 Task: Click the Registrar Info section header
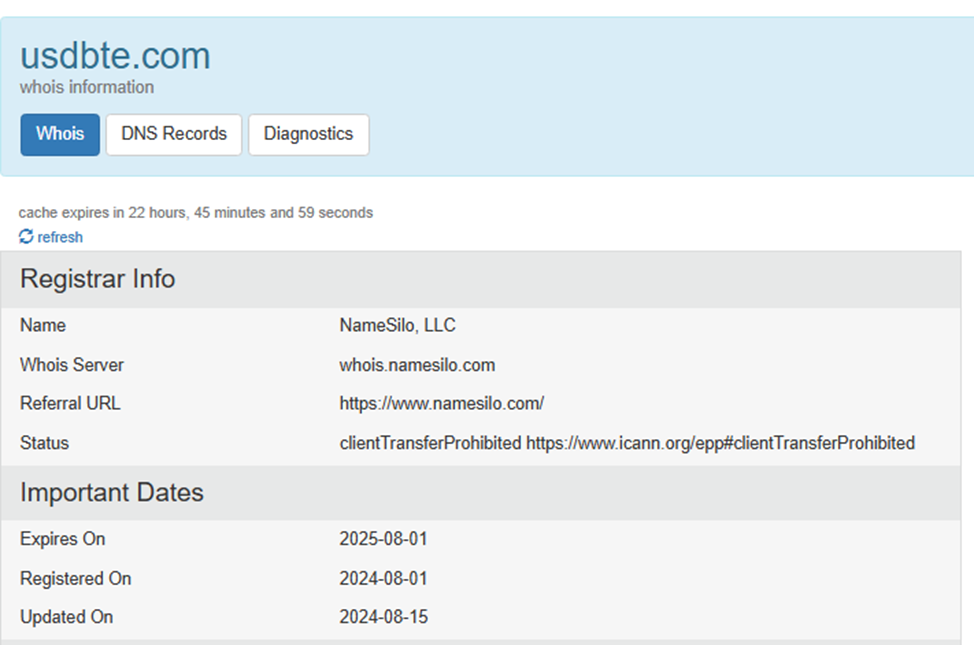[98, 279]
